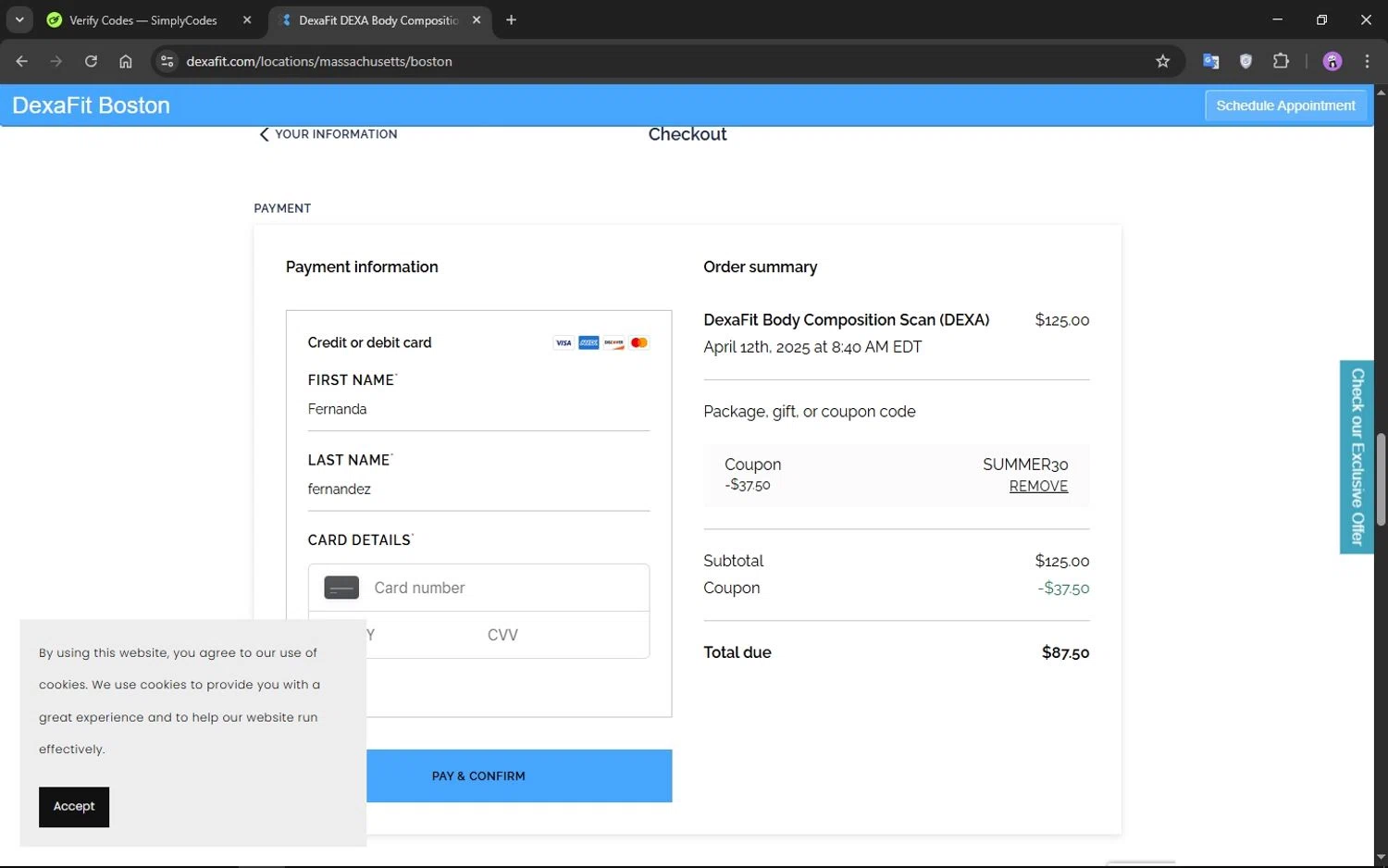Viewport: 1388px width, 868px height.
Task: Switch to Verify Codes — SimplyCodes tab
Action: tap(143, 20)
